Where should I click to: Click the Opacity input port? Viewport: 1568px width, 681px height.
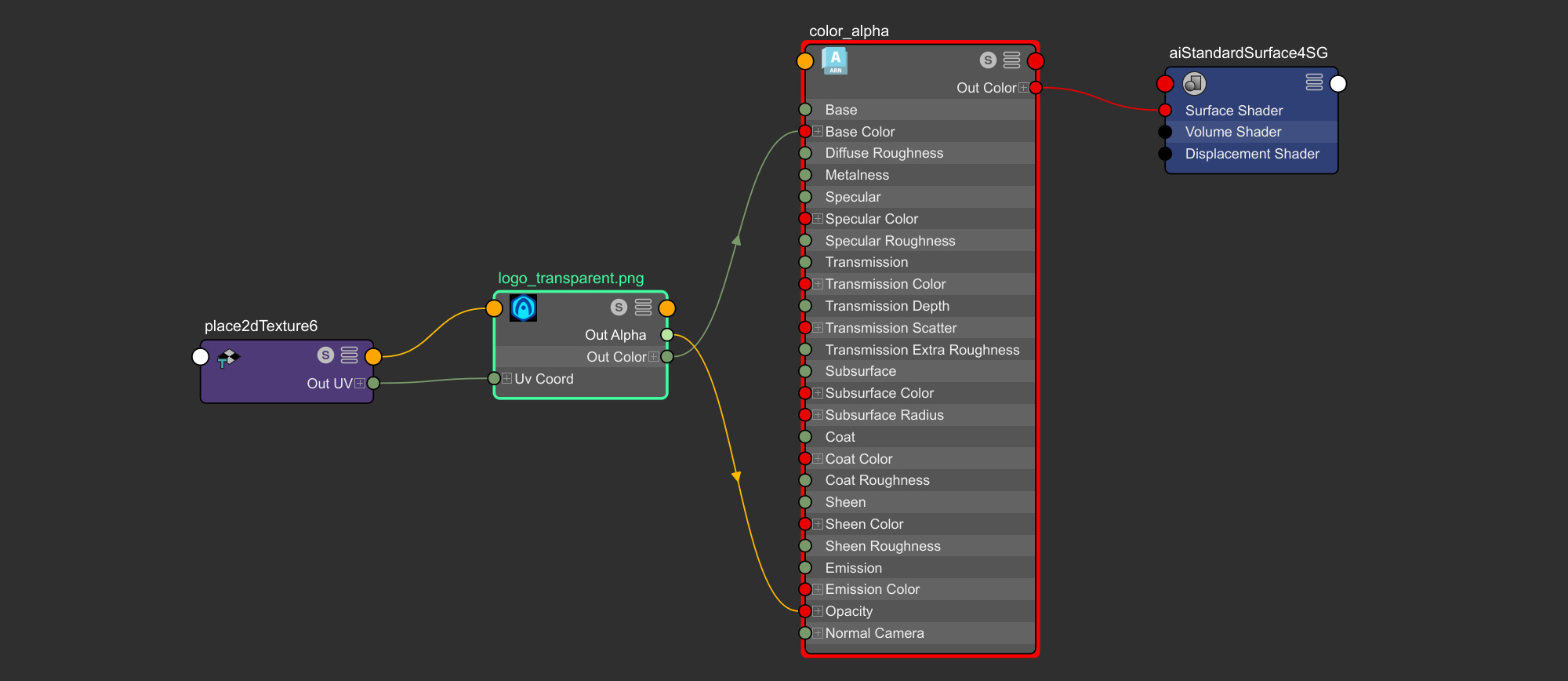tap(805, 611)
